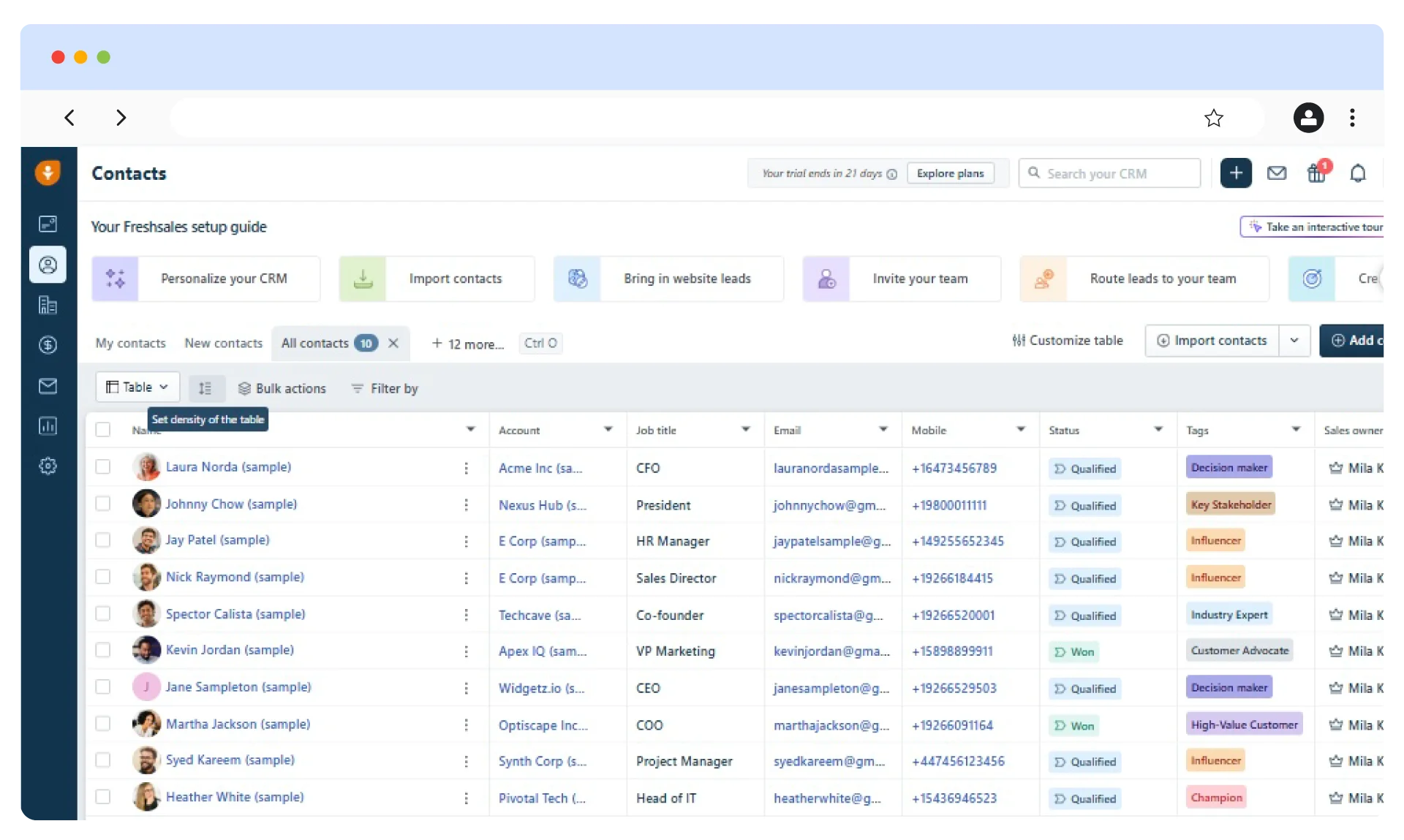1404x840 pixels.
Task: Expand the Import contacts dropdown chevron
Action: 1294,341
